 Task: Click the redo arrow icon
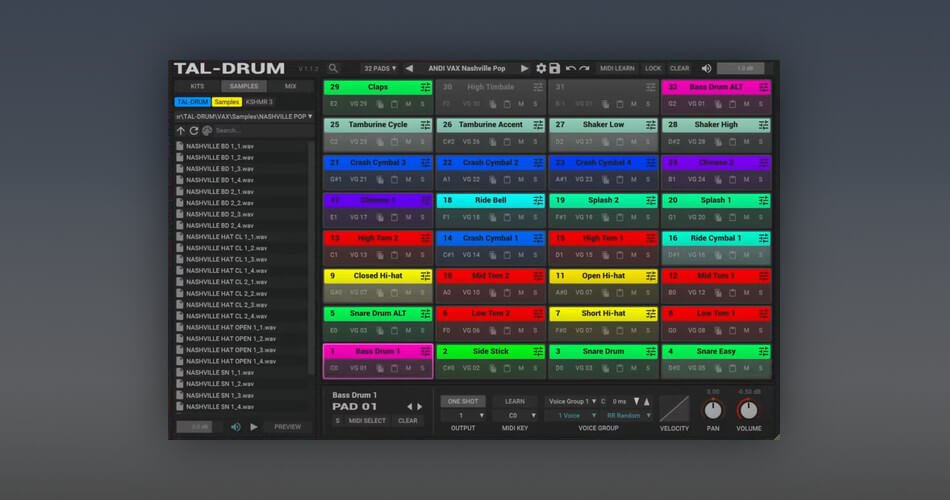[584, 68]
